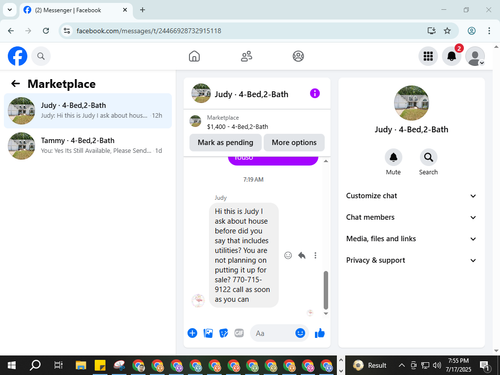
Task: Open the Windows notification center icon
Action: 485,365
